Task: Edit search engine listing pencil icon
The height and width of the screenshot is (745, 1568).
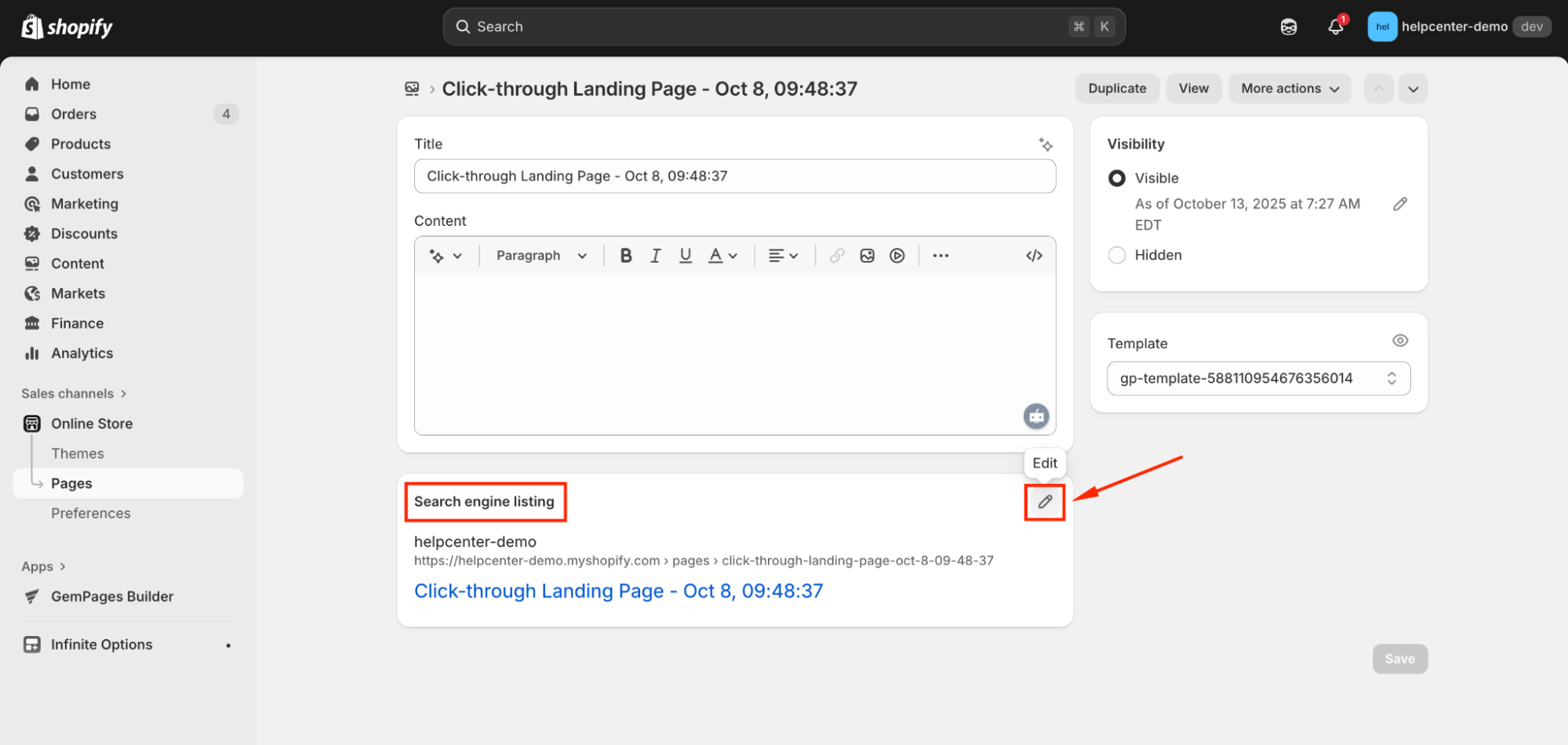Action: click(1044, 502)
